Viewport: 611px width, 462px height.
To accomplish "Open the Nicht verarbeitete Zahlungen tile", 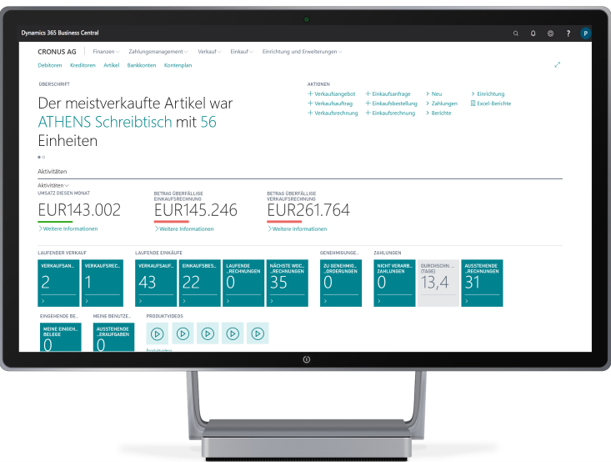I will click(394, 283).
